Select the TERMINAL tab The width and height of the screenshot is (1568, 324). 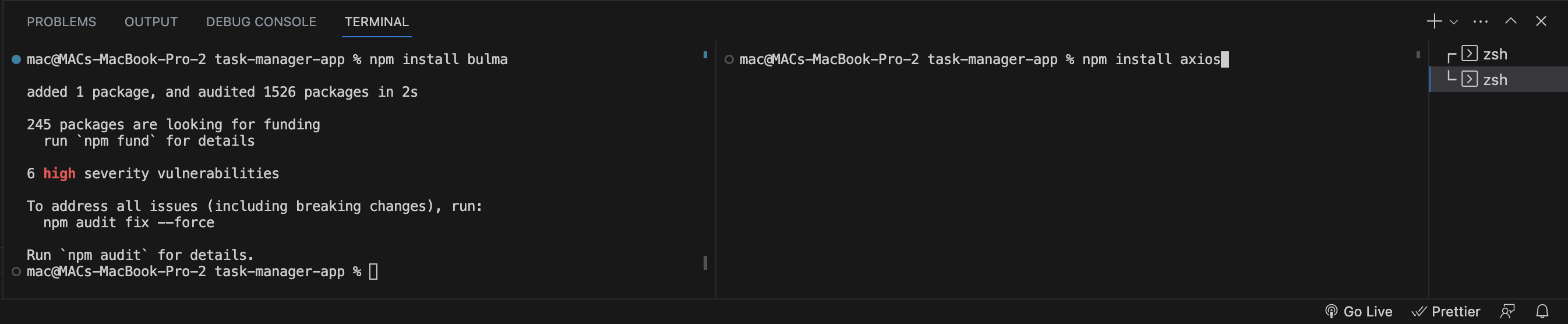click(x=376, y=22)
